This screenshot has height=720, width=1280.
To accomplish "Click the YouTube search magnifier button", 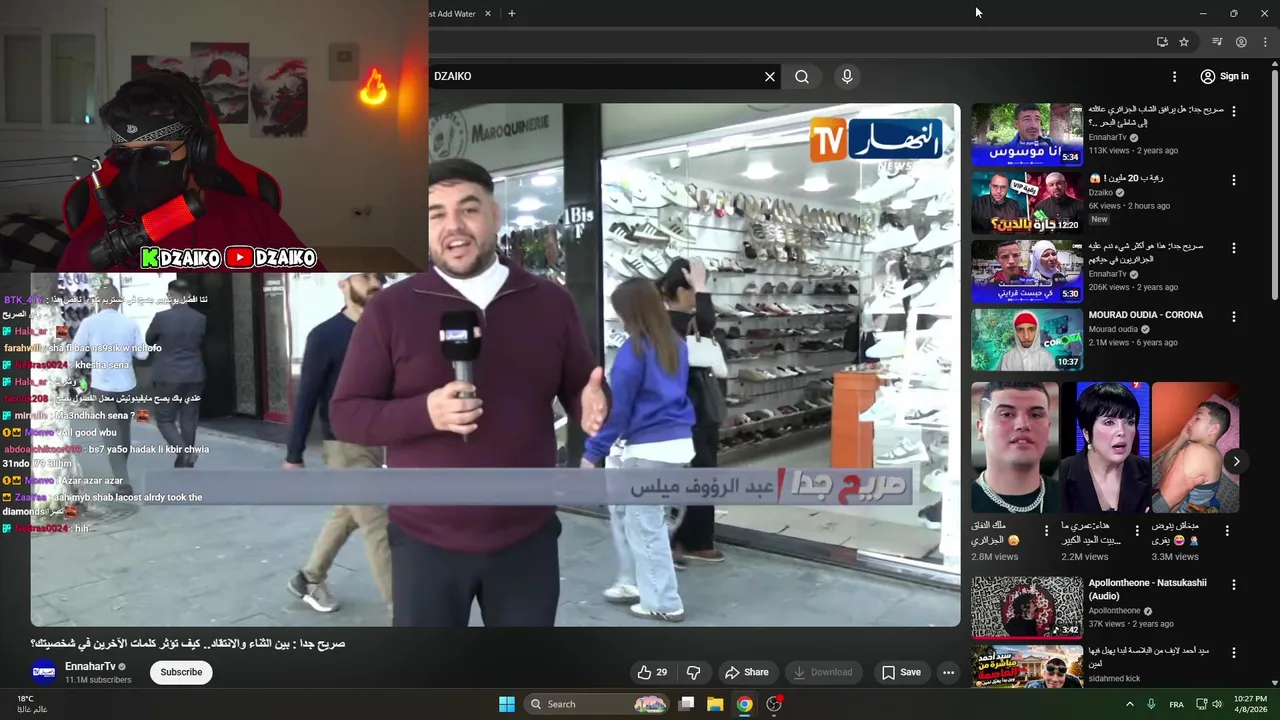I will pos(802,76).
